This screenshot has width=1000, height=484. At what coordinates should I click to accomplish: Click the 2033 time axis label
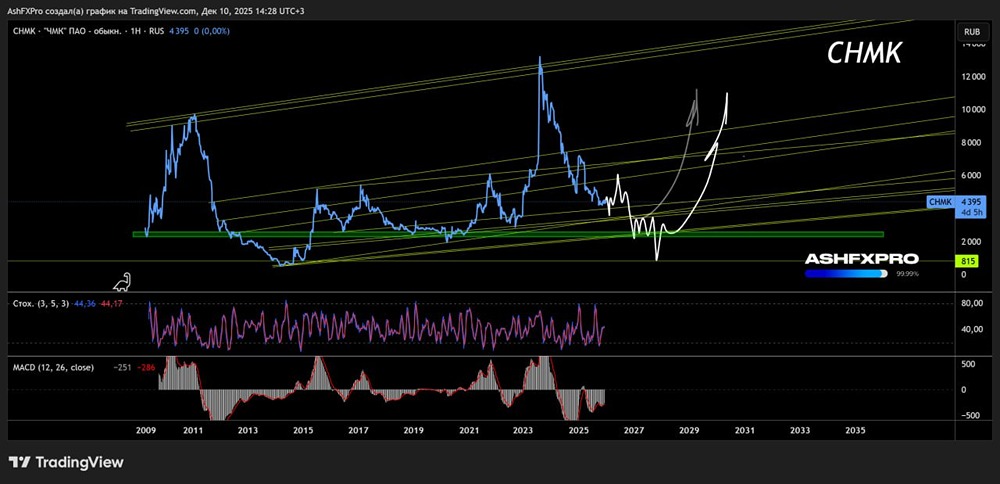800,430
